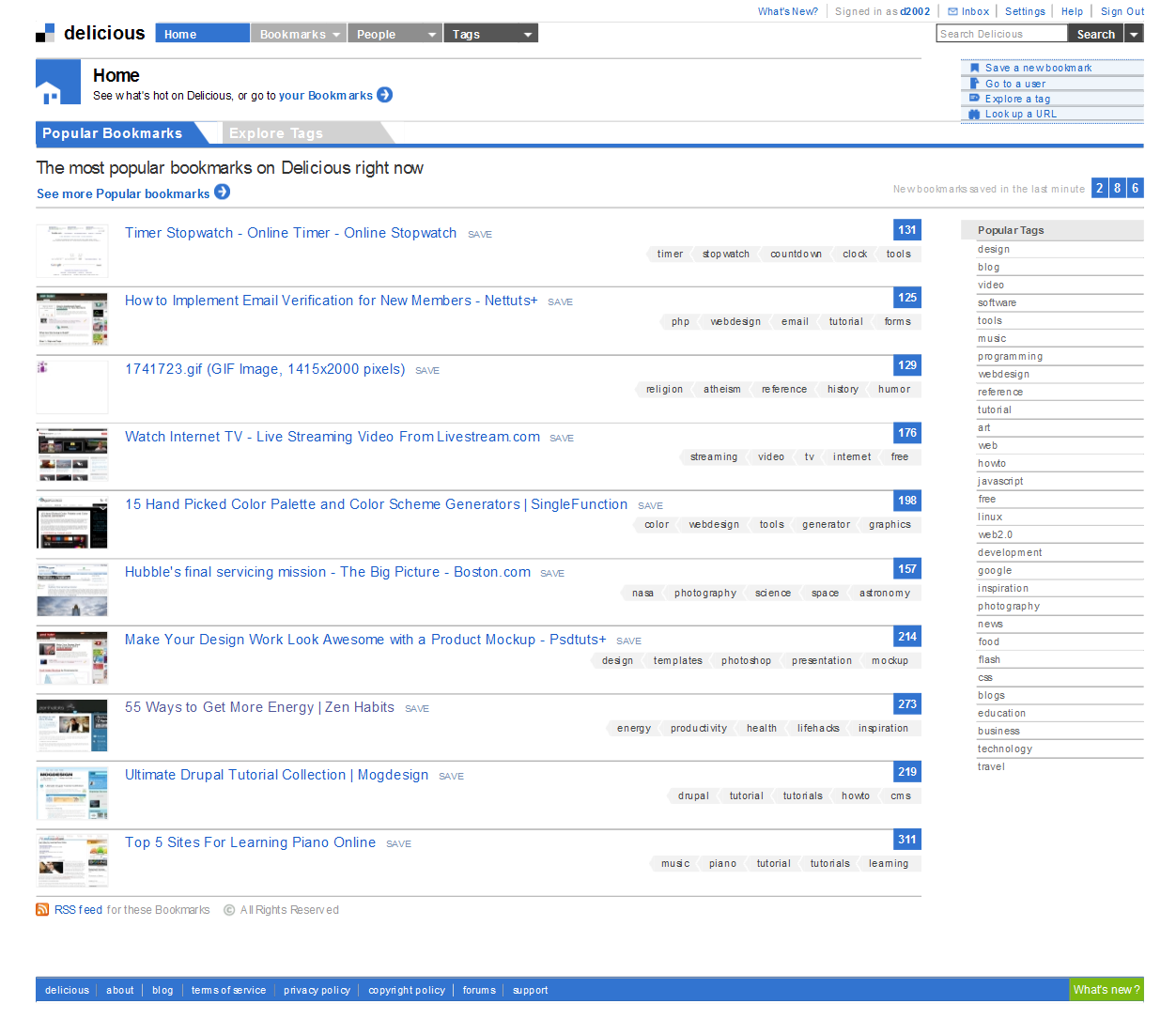Click the Go to a user icon
This screenshot has width=1176, height=1019.
(x=975, y=84)
